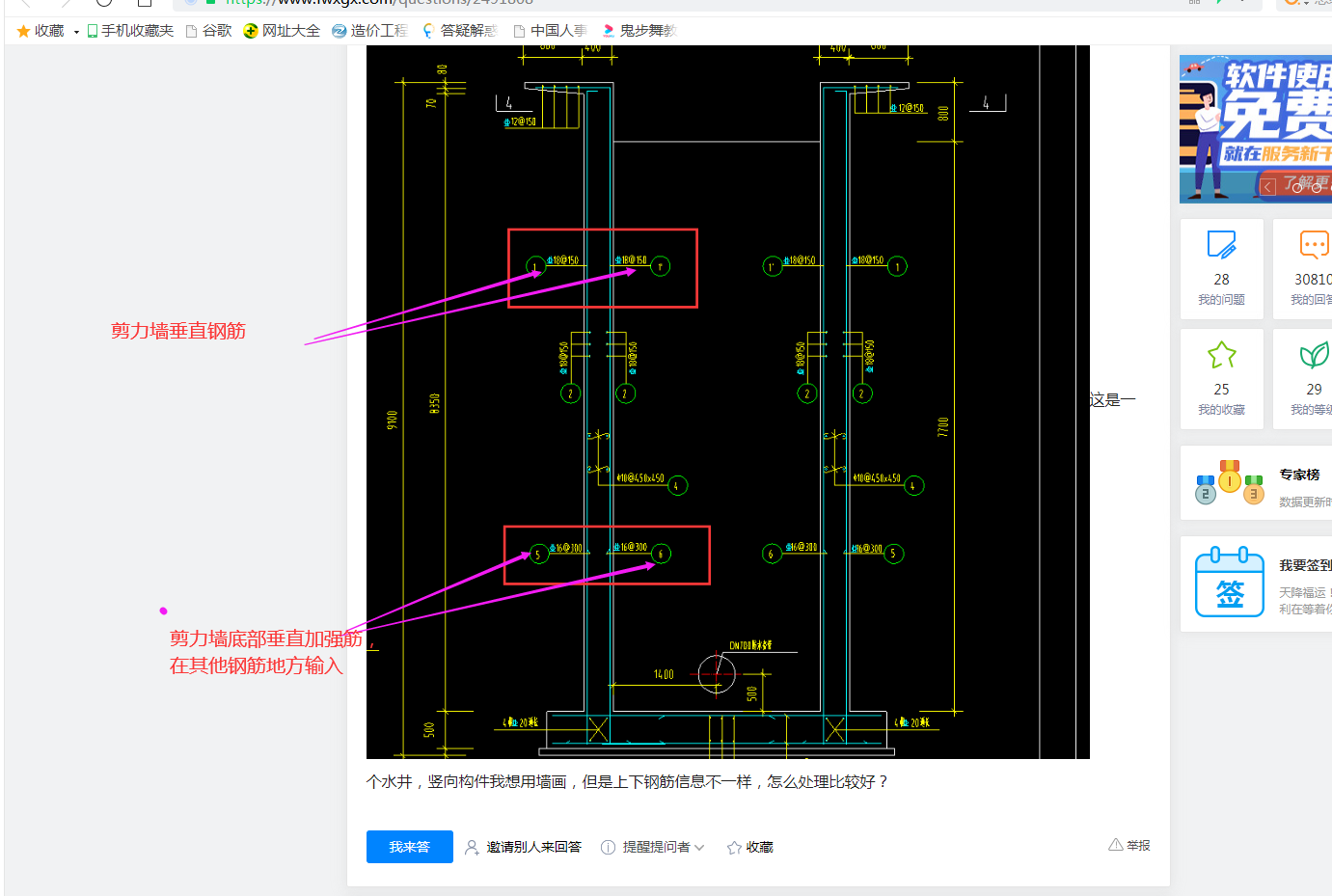Open the 我的收藏 star icon card
Screen dimensions: 1332x896
pos(1222,355)
